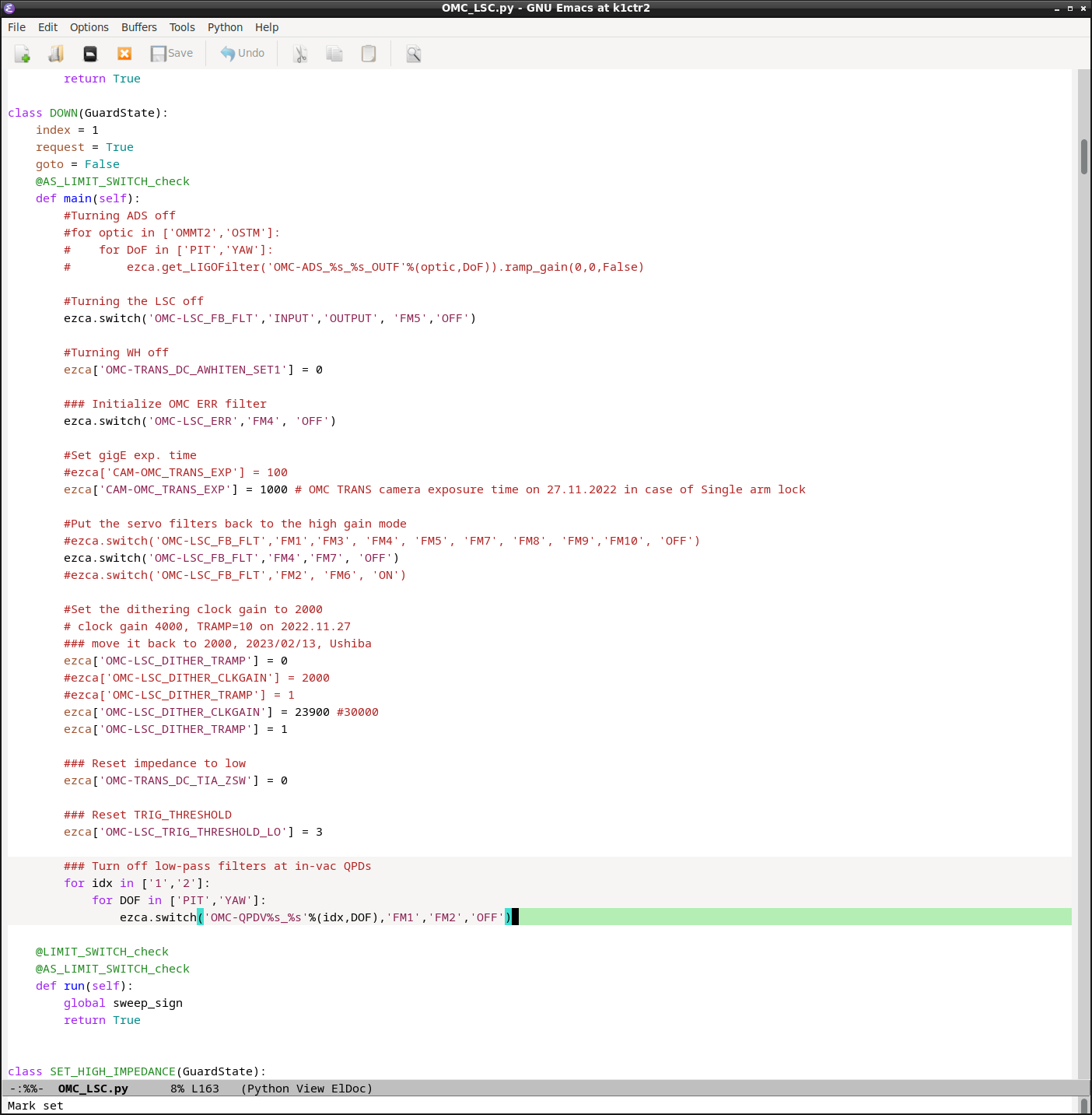This screenshot has width=1092, height=1115.
Task: Click '### Reset TRIG_THRESHOLD' comment
Action: pyautogui.click(x=148, y=815)
